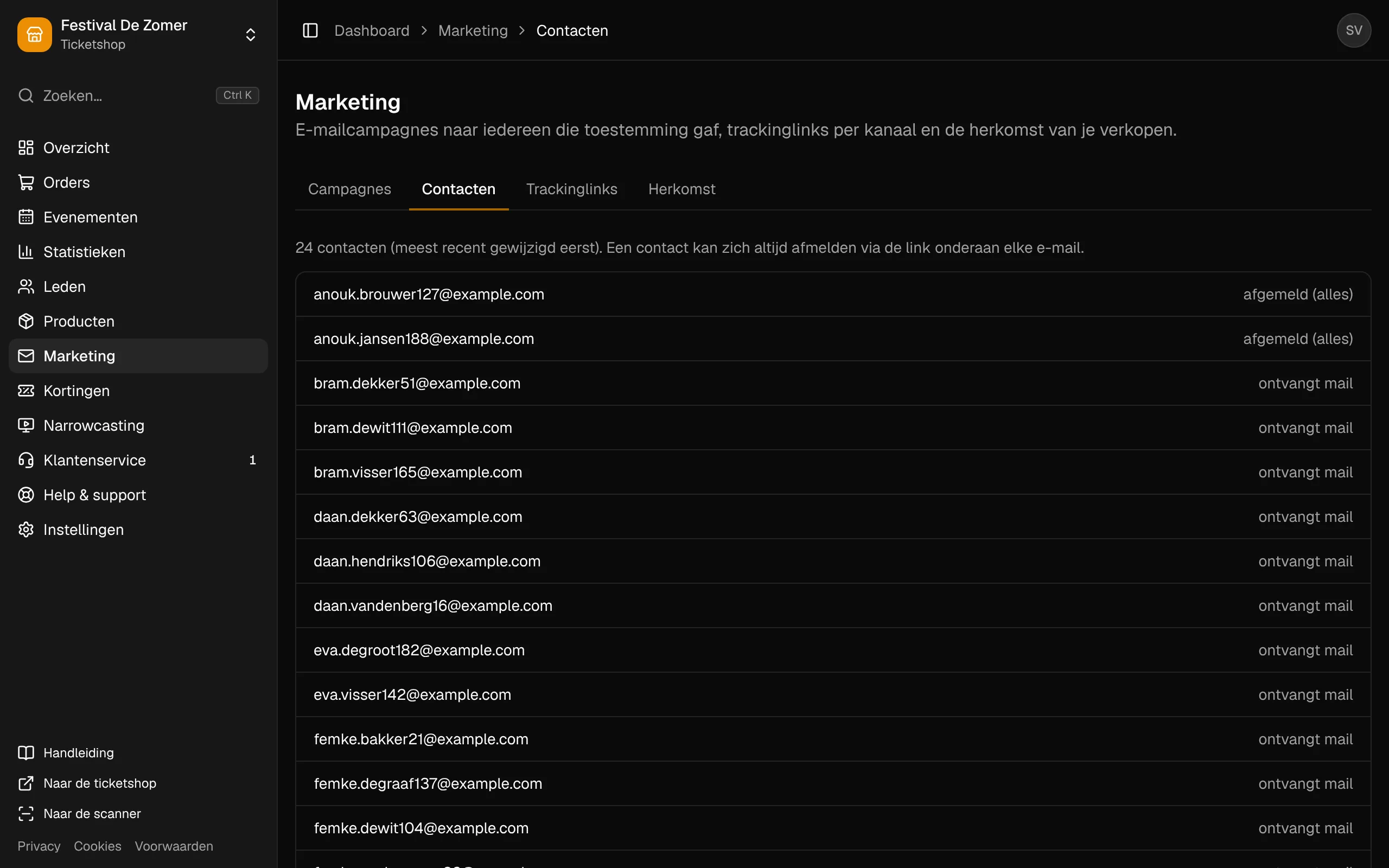Viewport: 1389px width, 868px height.
Task: Select contact anouk.brouwer127@example.com
Action: 833,294
